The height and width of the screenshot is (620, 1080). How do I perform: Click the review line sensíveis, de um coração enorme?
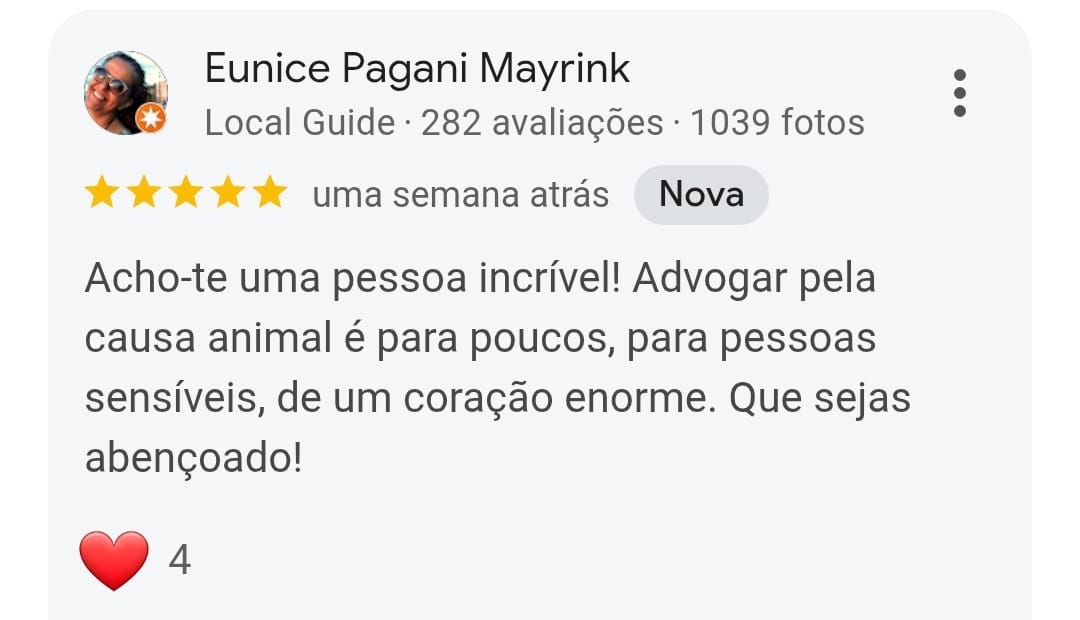[497, 399]
